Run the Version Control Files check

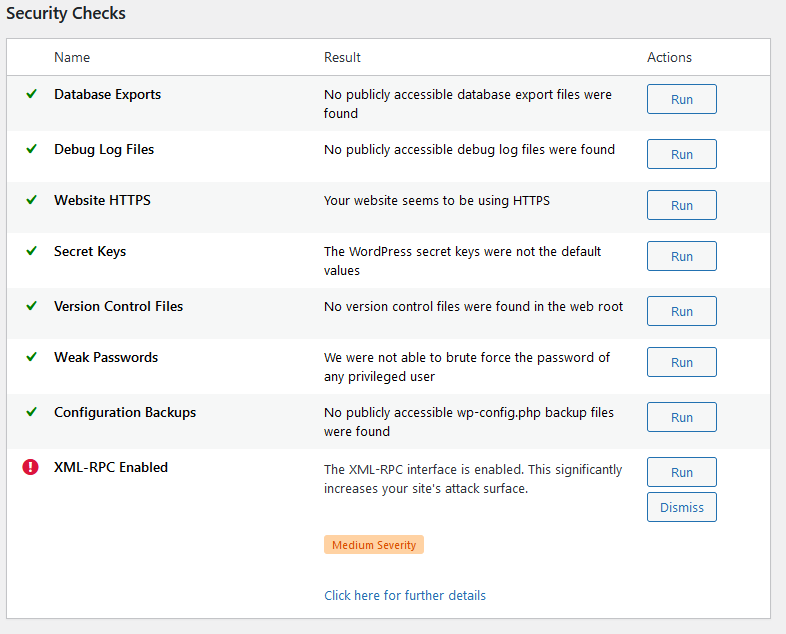tap(681, 312)
